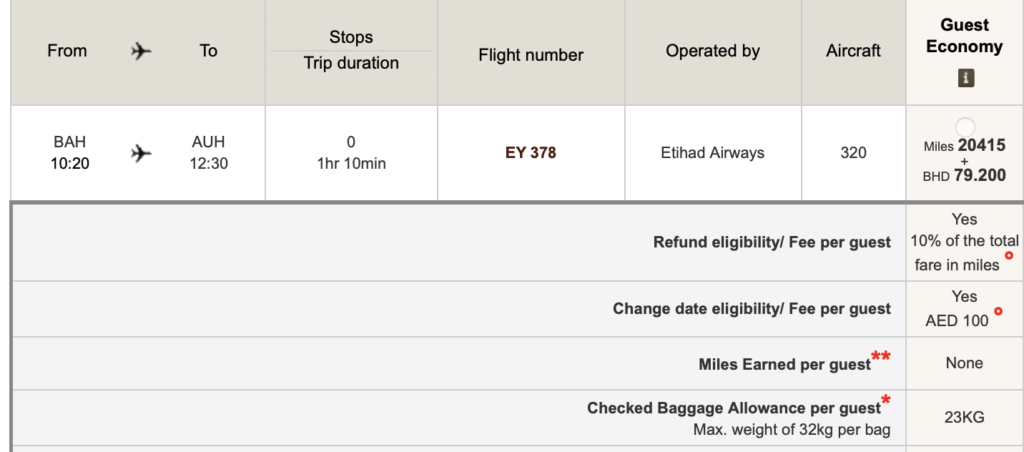The image size is (1024, 452).
Task: Click the 320 aircraft type cell
Action: [854, 153]
